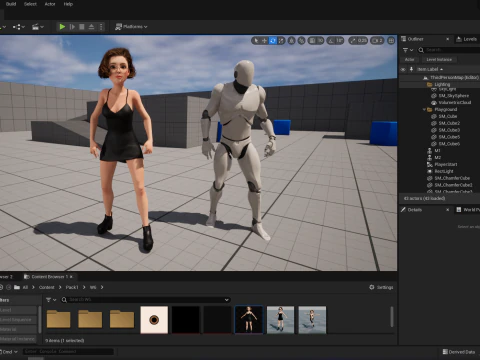Screen dimensions: 480x360
Task: Toggle rotation snapping angle icon
Action: 331,41
